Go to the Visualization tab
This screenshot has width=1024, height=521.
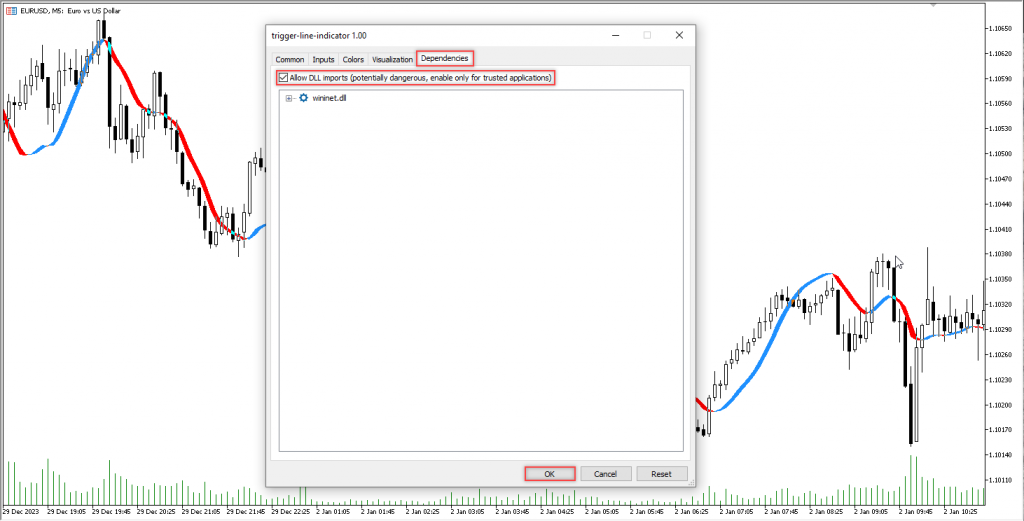(x=392, y=59)
